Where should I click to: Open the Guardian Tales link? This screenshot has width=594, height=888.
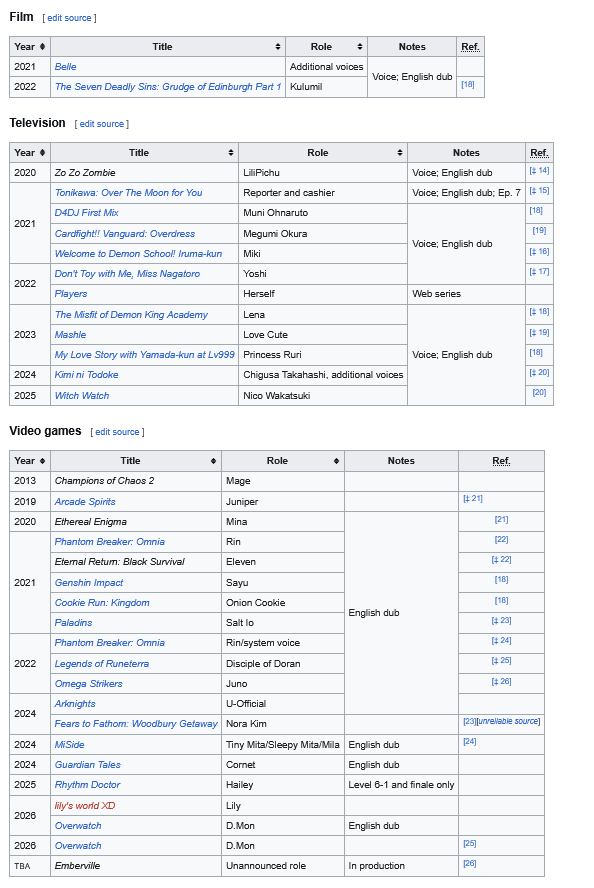(88, 765)
